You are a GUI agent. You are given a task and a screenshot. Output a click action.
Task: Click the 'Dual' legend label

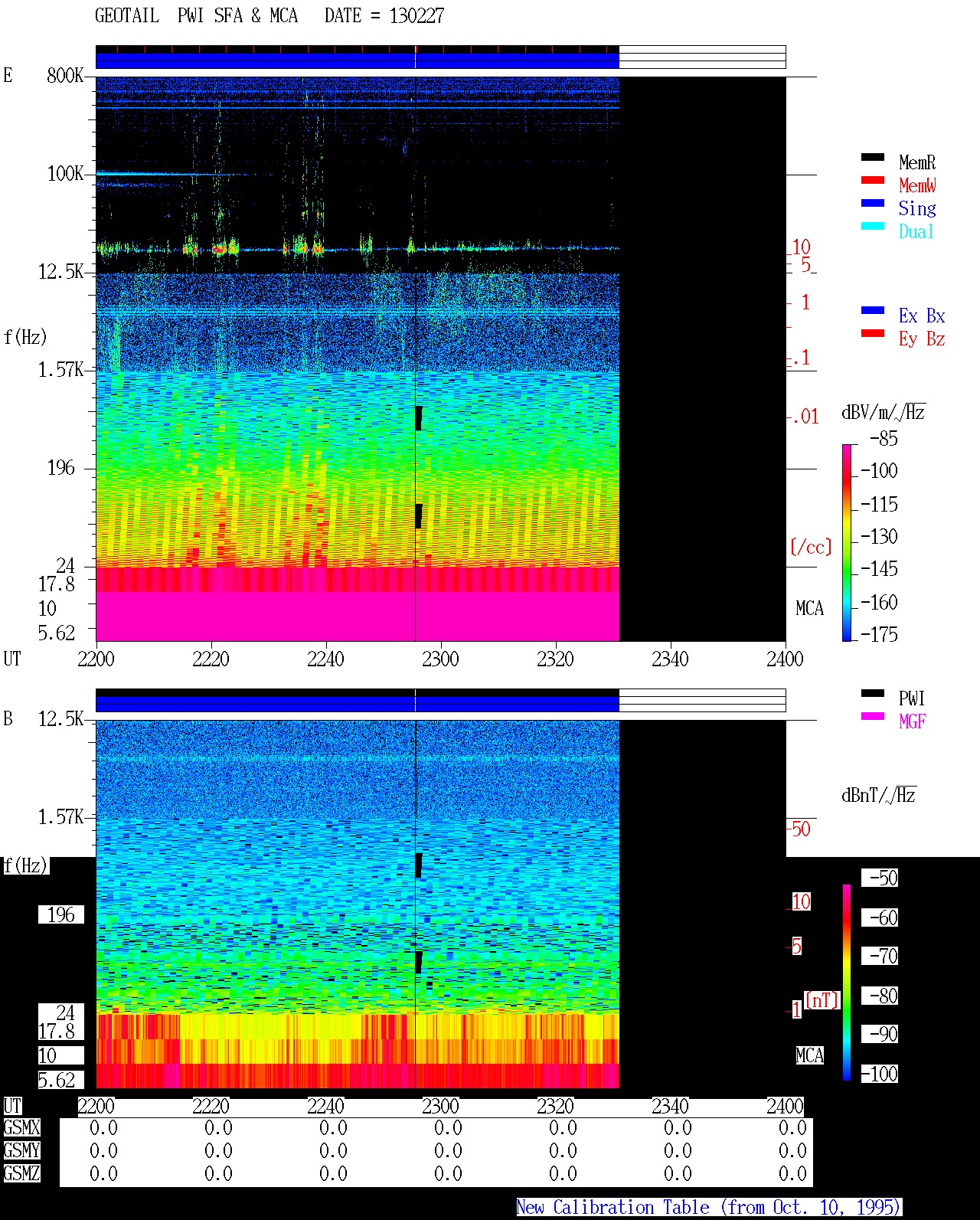[x=916, y=231]
